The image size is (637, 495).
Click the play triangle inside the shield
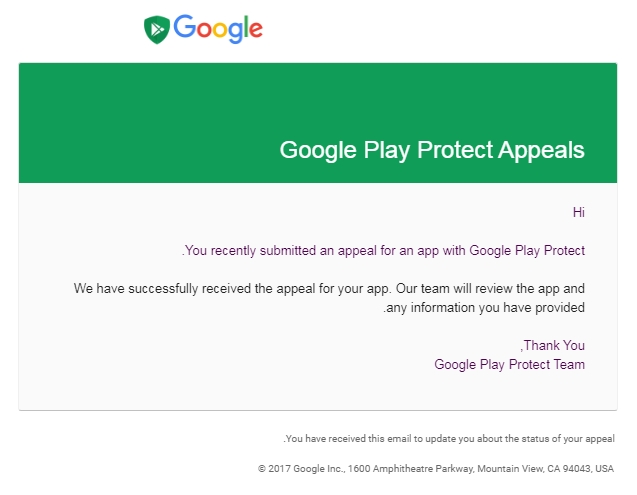[x=156, y=29]
